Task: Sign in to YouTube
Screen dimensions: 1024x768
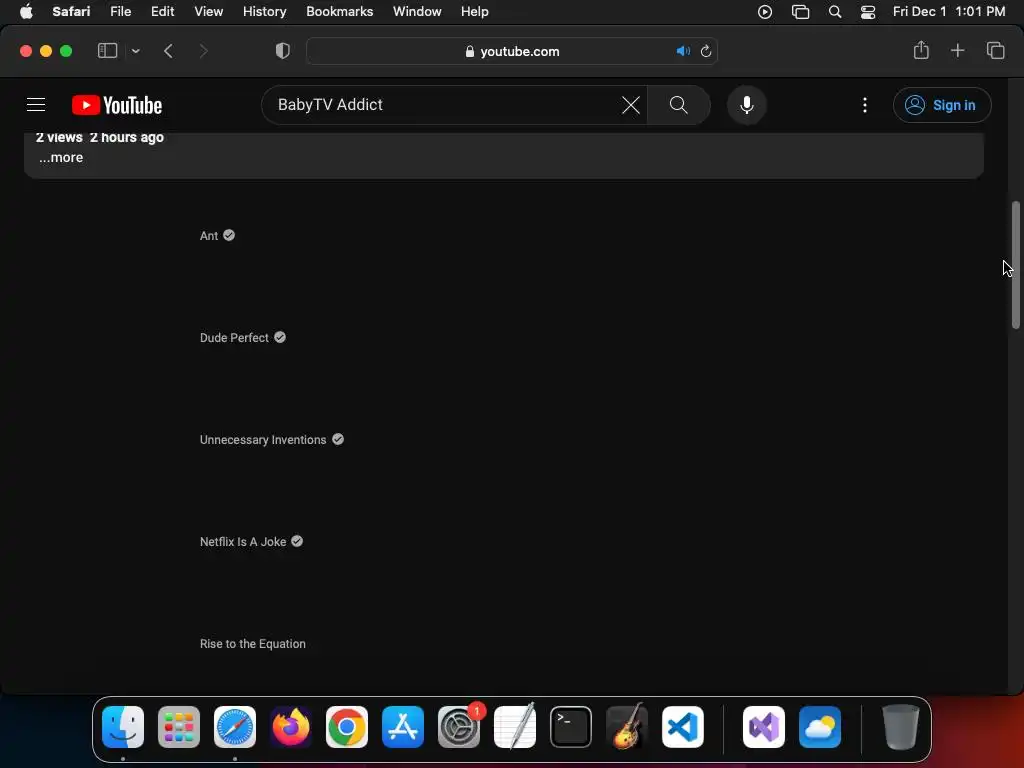Action: [x=942, y=105]
